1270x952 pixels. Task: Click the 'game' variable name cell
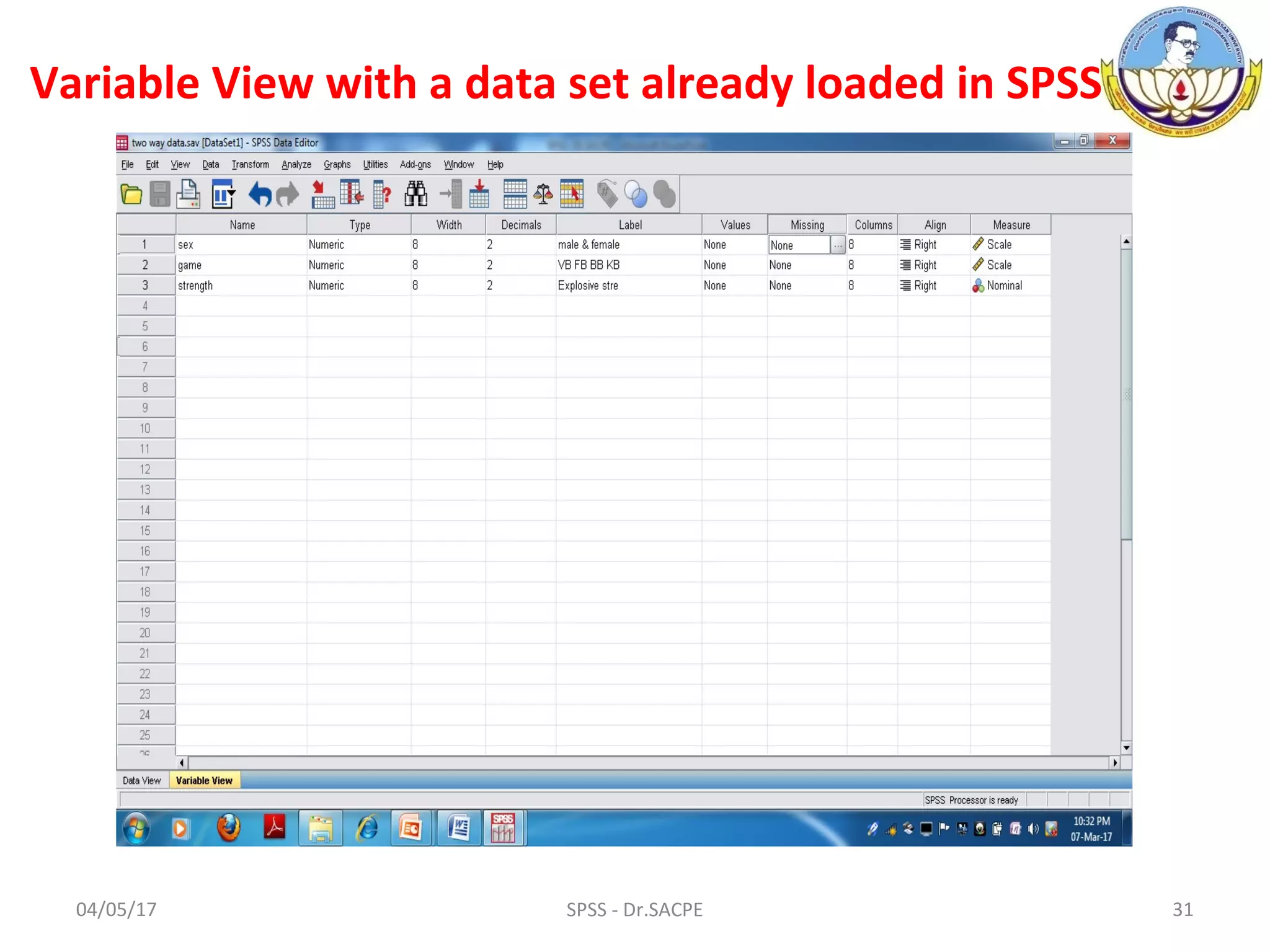pyautogui.click(x=241, y=265)
